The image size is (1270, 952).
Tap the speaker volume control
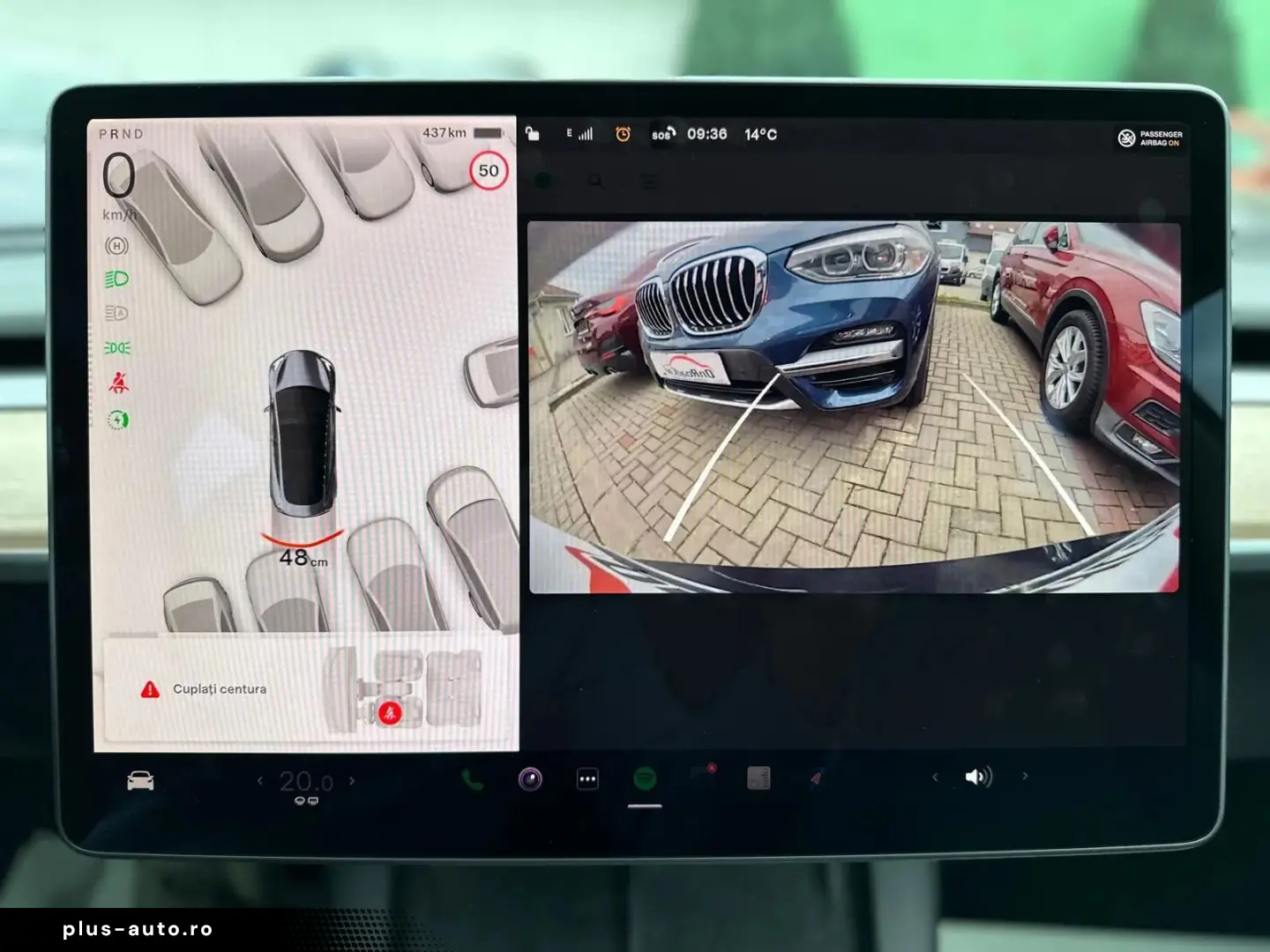(978, 777)
